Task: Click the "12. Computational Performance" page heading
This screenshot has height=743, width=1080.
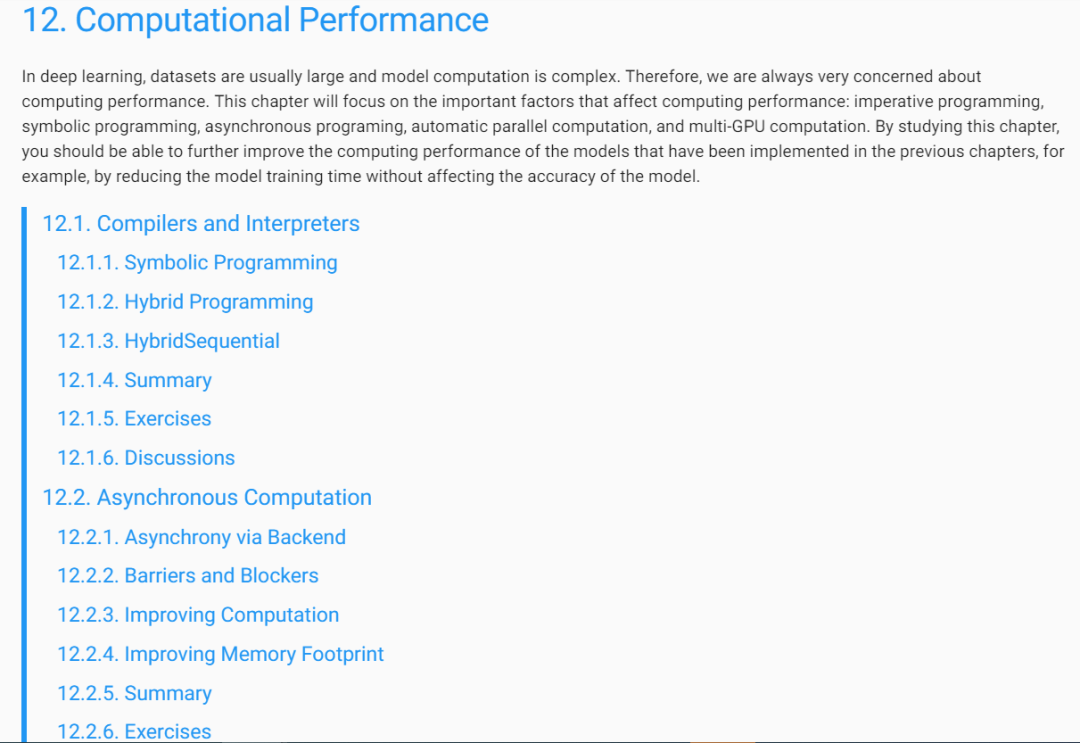Action: pyautogui.click(x=255, y=20)
